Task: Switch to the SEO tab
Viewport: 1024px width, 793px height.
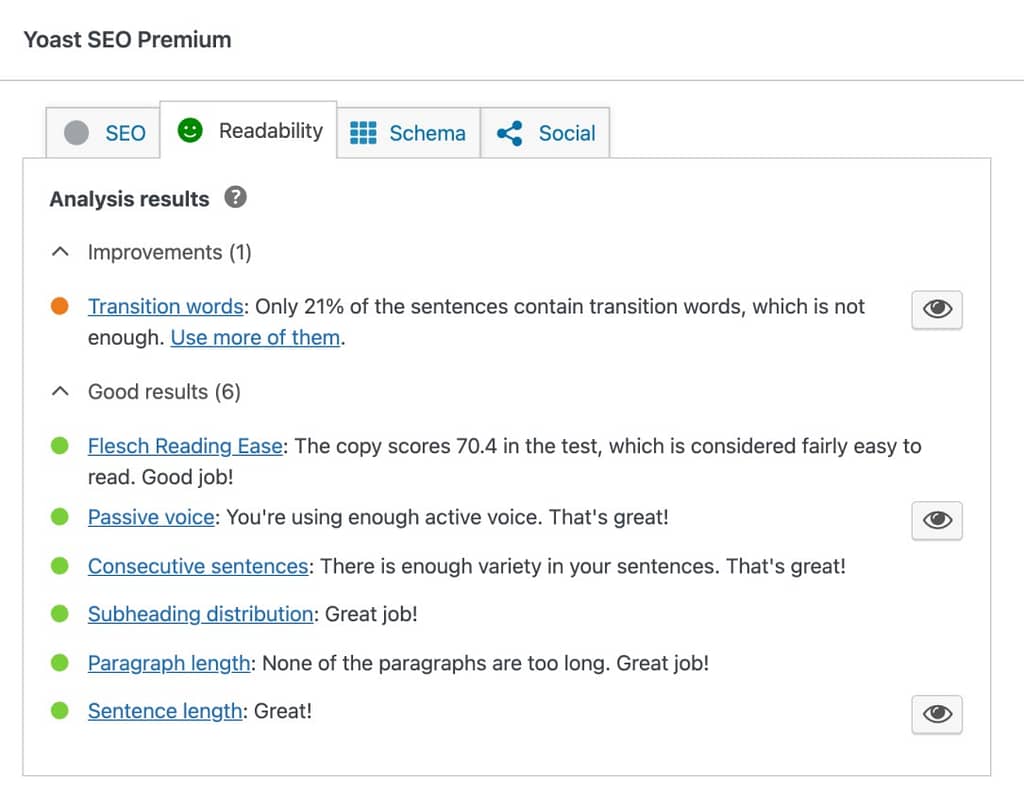Action: coord(103,133)
